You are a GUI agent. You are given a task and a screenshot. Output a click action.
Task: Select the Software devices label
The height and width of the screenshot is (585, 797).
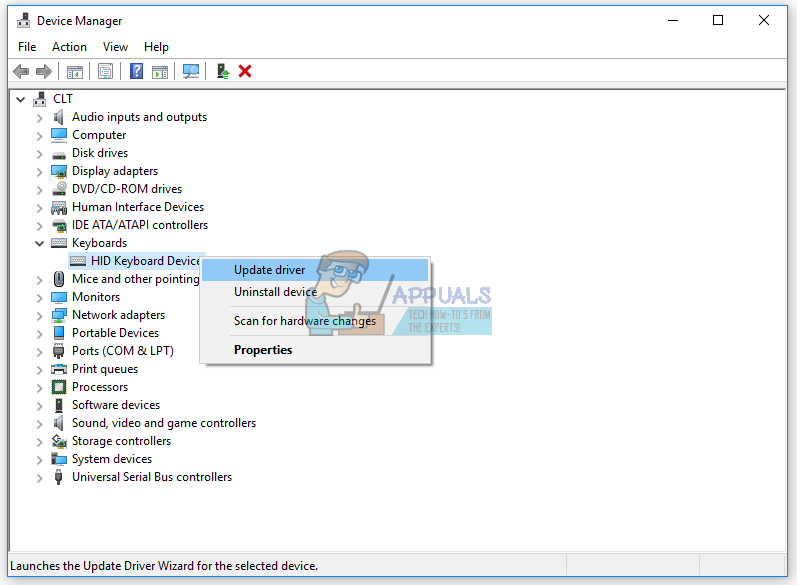[116, 405]
